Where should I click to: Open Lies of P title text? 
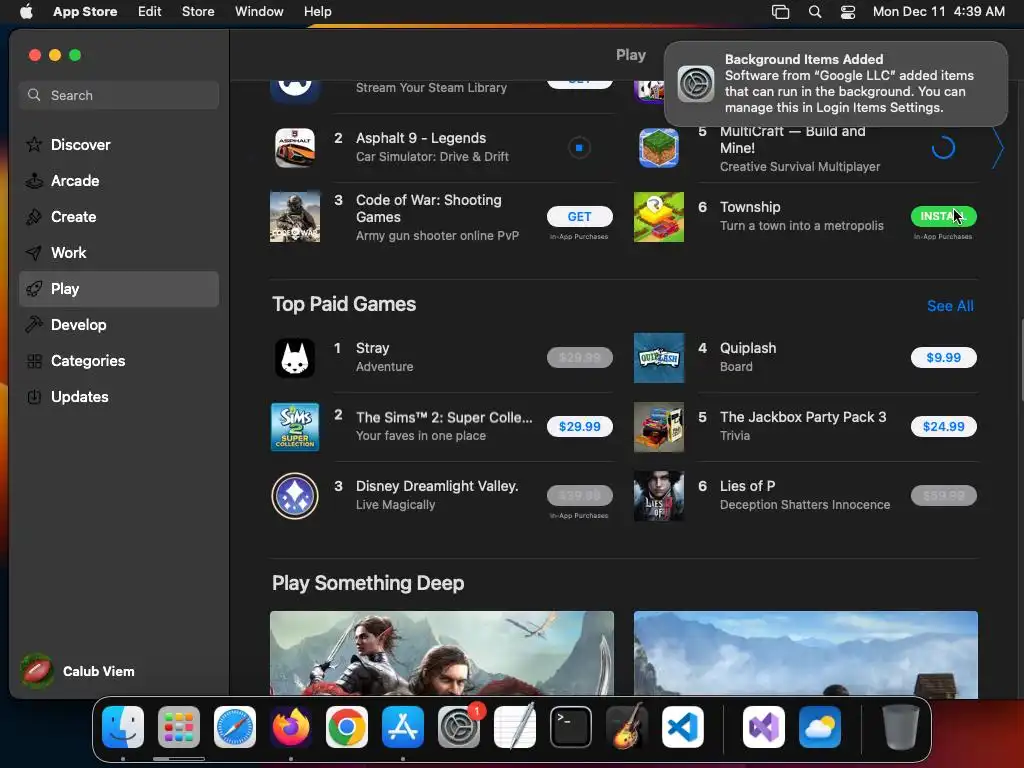pyautogui.click(x=747, y=486)
